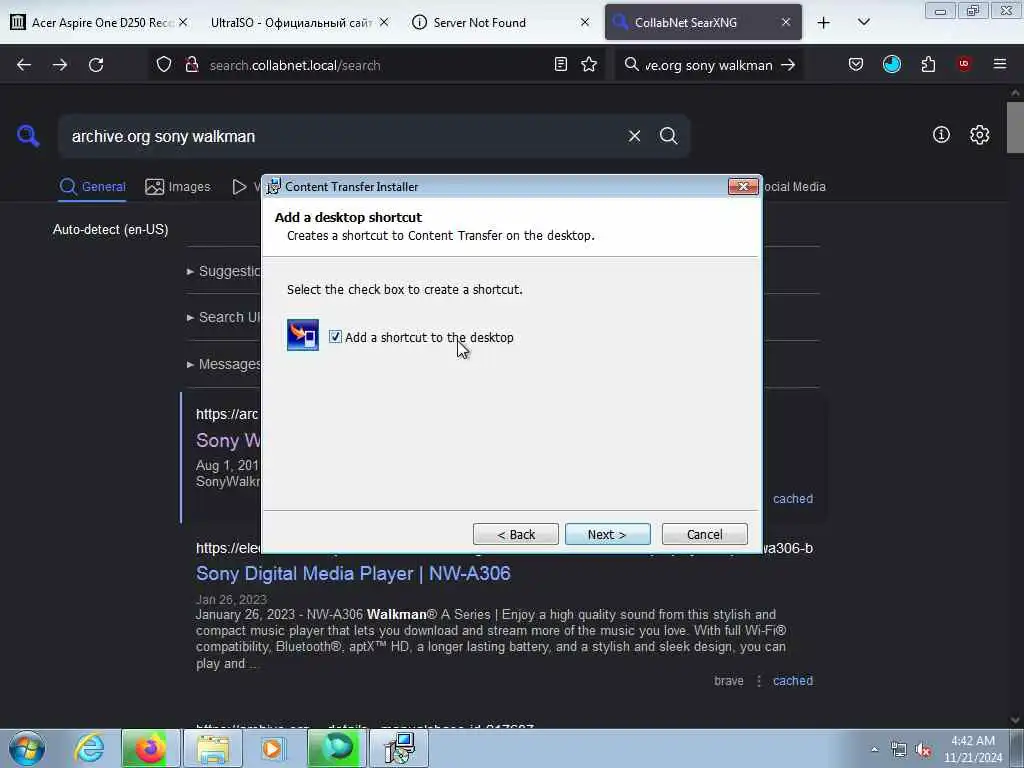The image size is (1024, 768).
Task: Submit browser search box arrow
Action: pyautogui.click(x=788, y=65)
